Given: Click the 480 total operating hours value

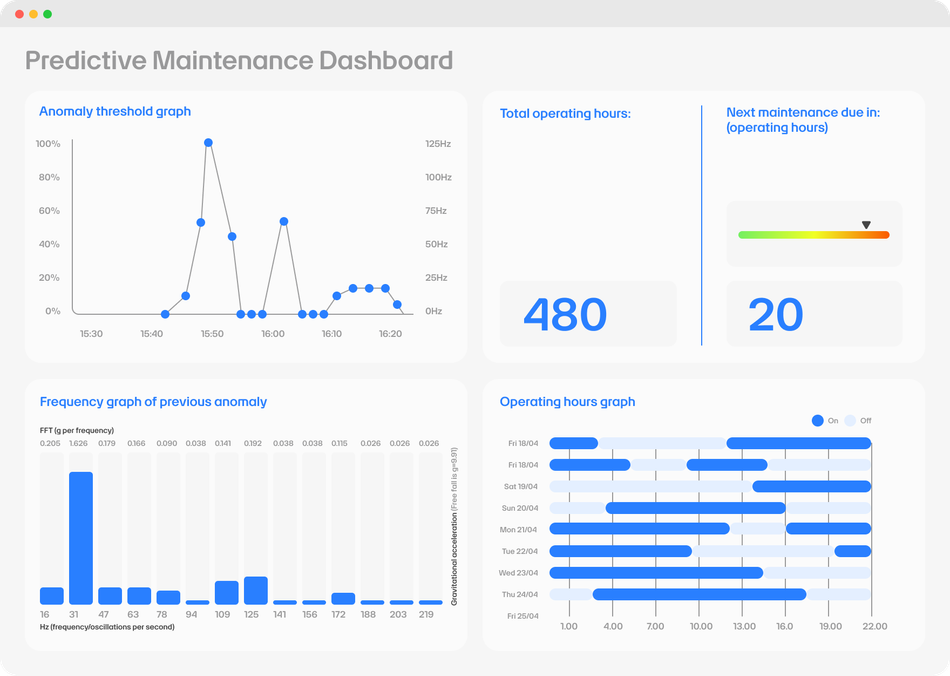Looking at the screenshot, I should [565, 315].
